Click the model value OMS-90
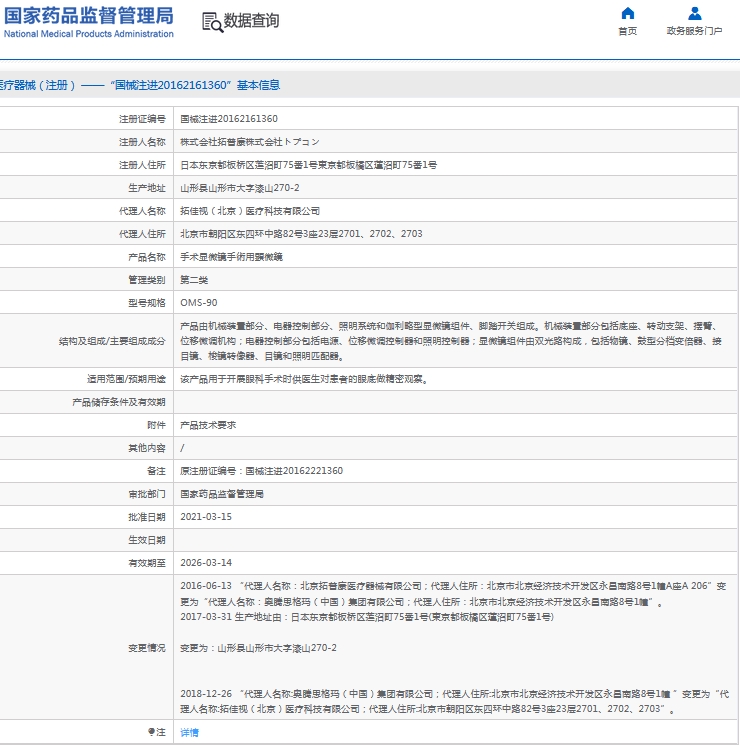The image size is (740, 745). pos(198,302)
